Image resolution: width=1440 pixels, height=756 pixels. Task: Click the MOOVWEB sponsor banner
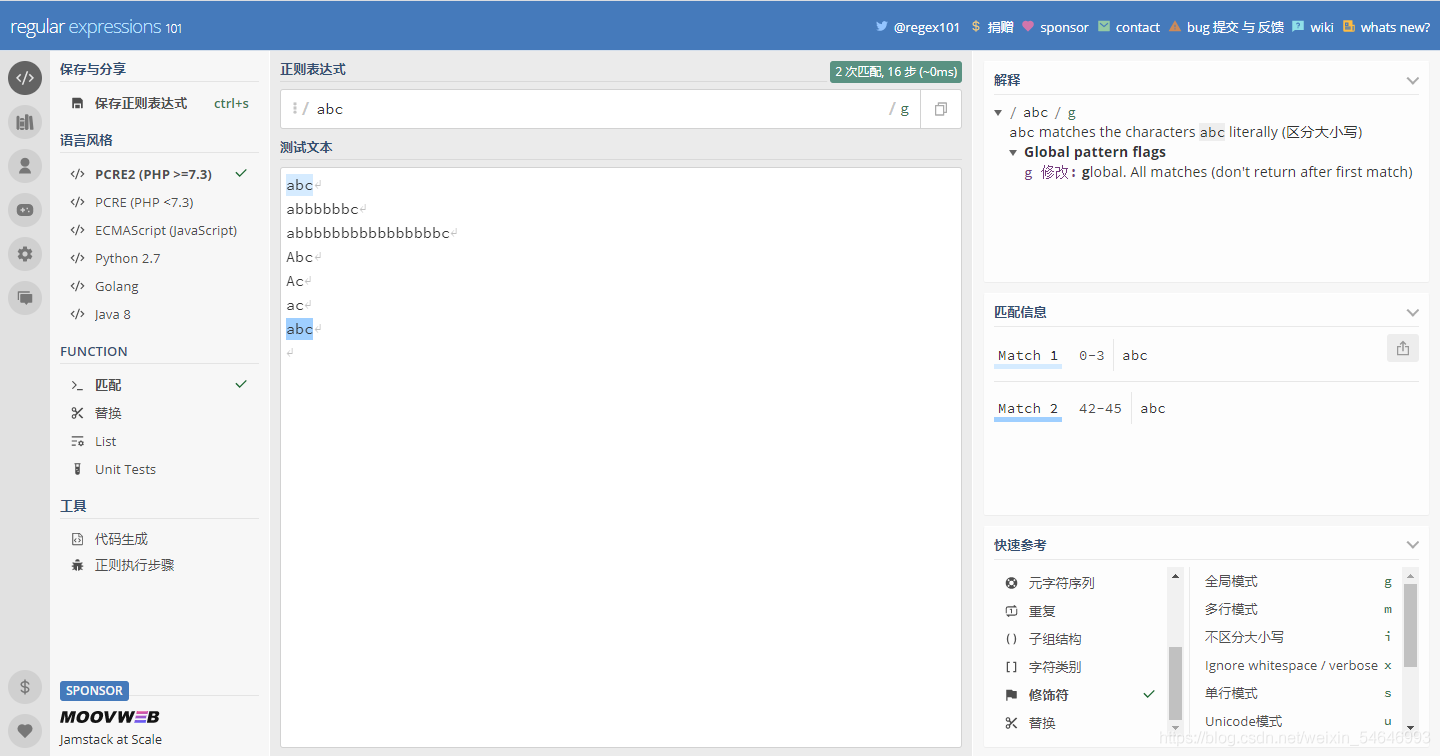click(109, 716)
